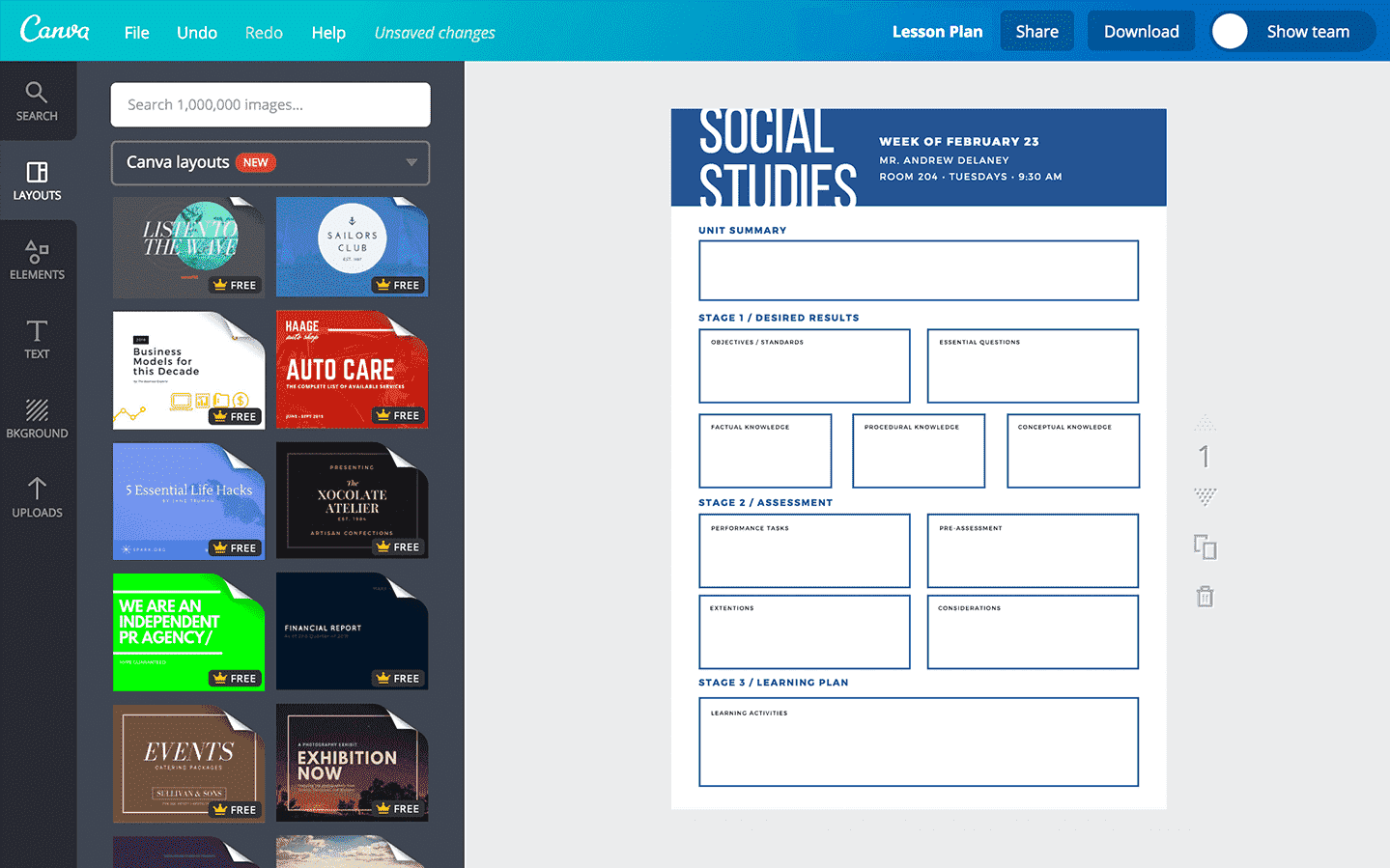Open the Elements panel
The width and height of the screenshot is (1390, 868).
pyautogui.click(x=38, y=260)
